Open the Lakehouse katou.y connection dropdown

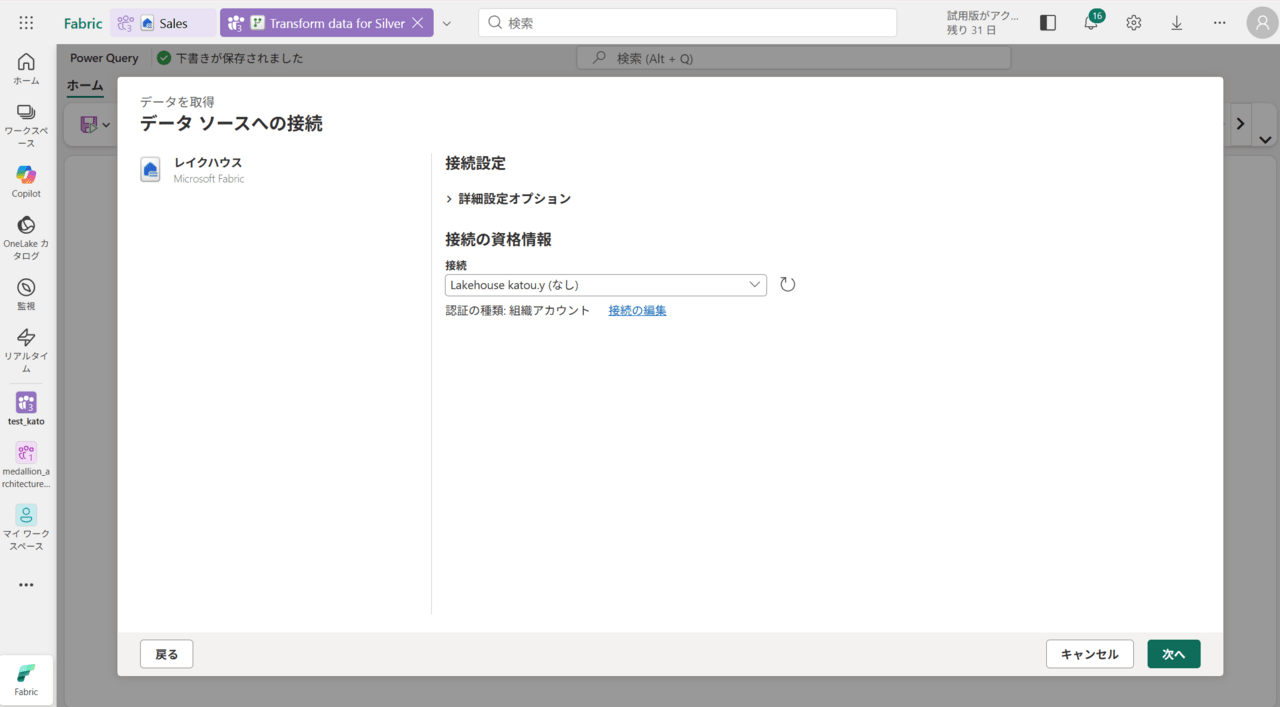(x=605, y=285)
